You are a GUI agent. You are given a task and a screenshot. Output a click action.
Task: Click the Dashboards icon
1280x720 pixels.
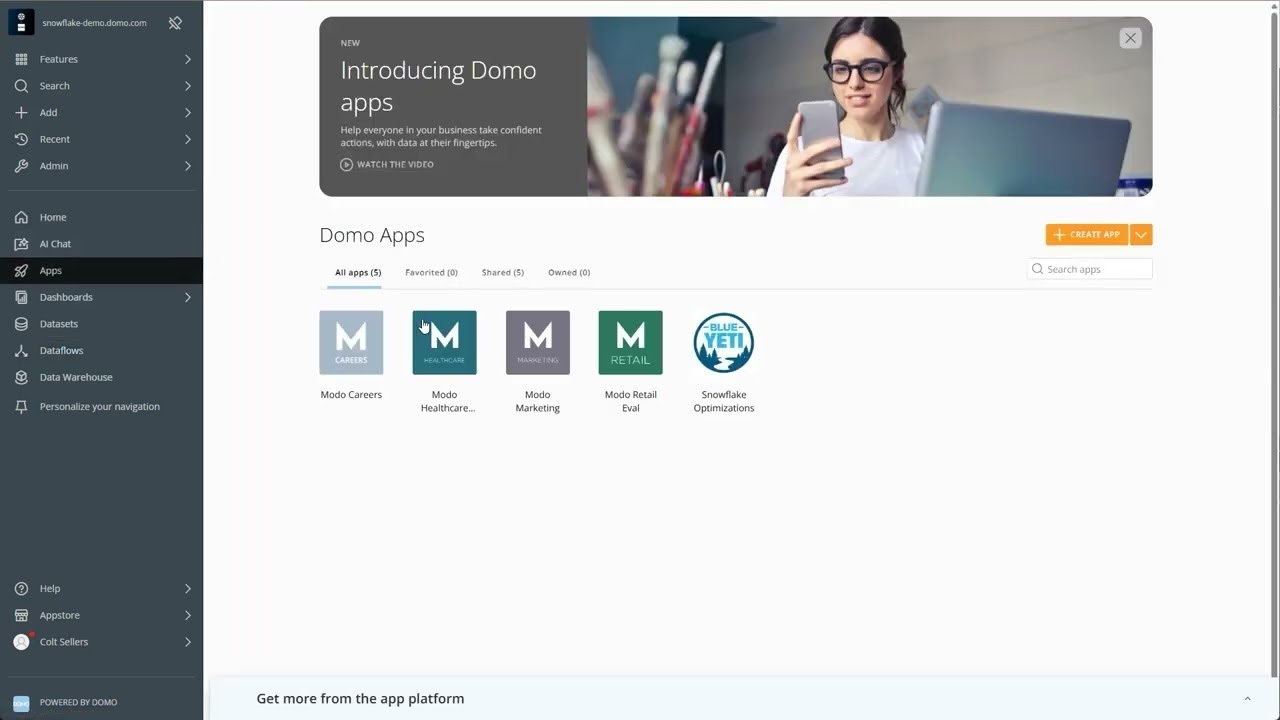pos(21,297)
